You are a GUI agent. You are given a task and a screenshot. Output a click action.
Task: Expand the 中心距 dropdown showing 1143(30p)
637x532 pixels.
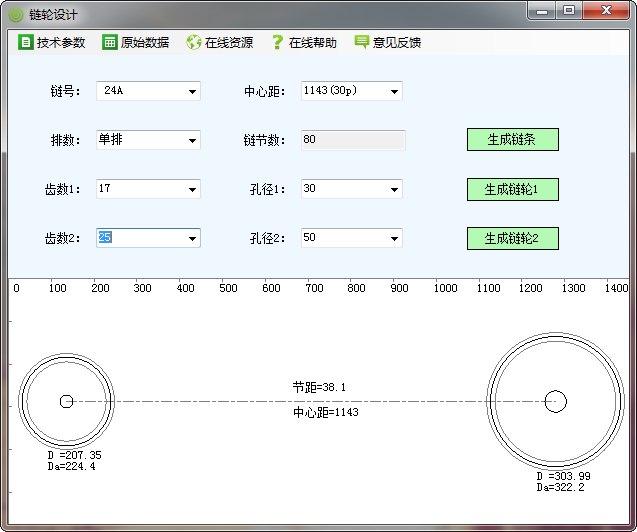394,91
